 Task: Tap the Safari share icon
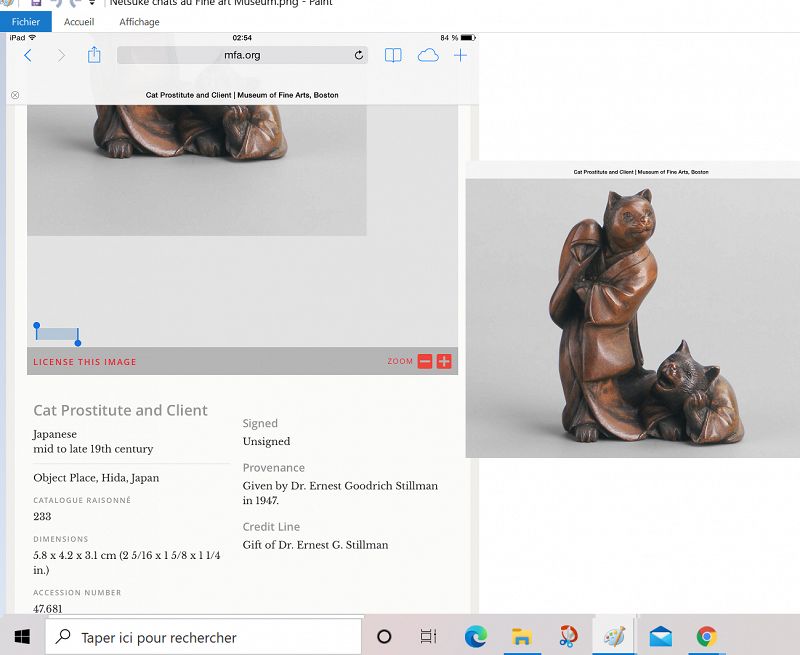(x=94, y=54)
